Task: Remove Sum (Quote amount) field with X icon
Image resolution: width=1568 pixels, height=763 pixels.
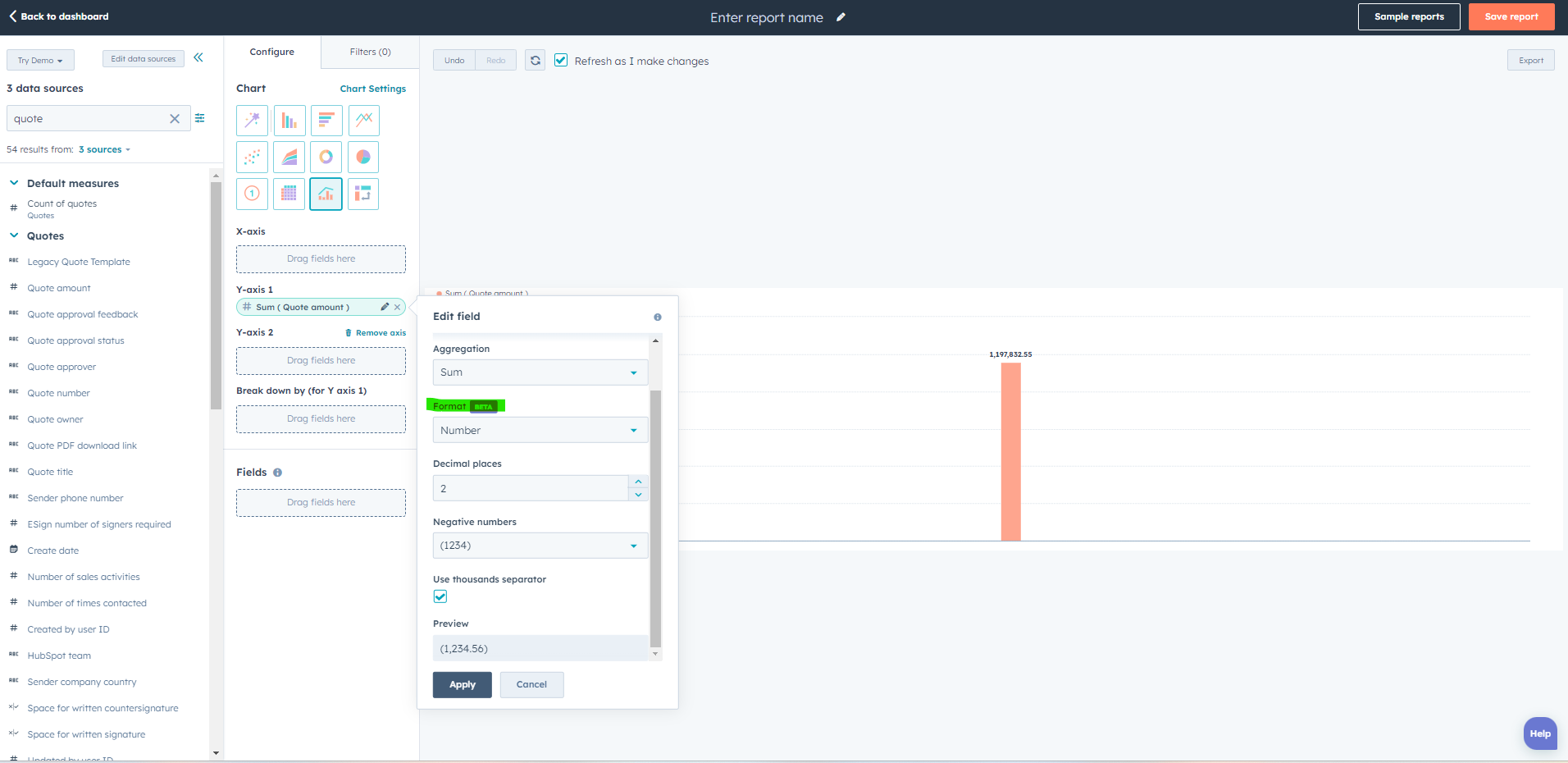Action: [x=398, y=307]
